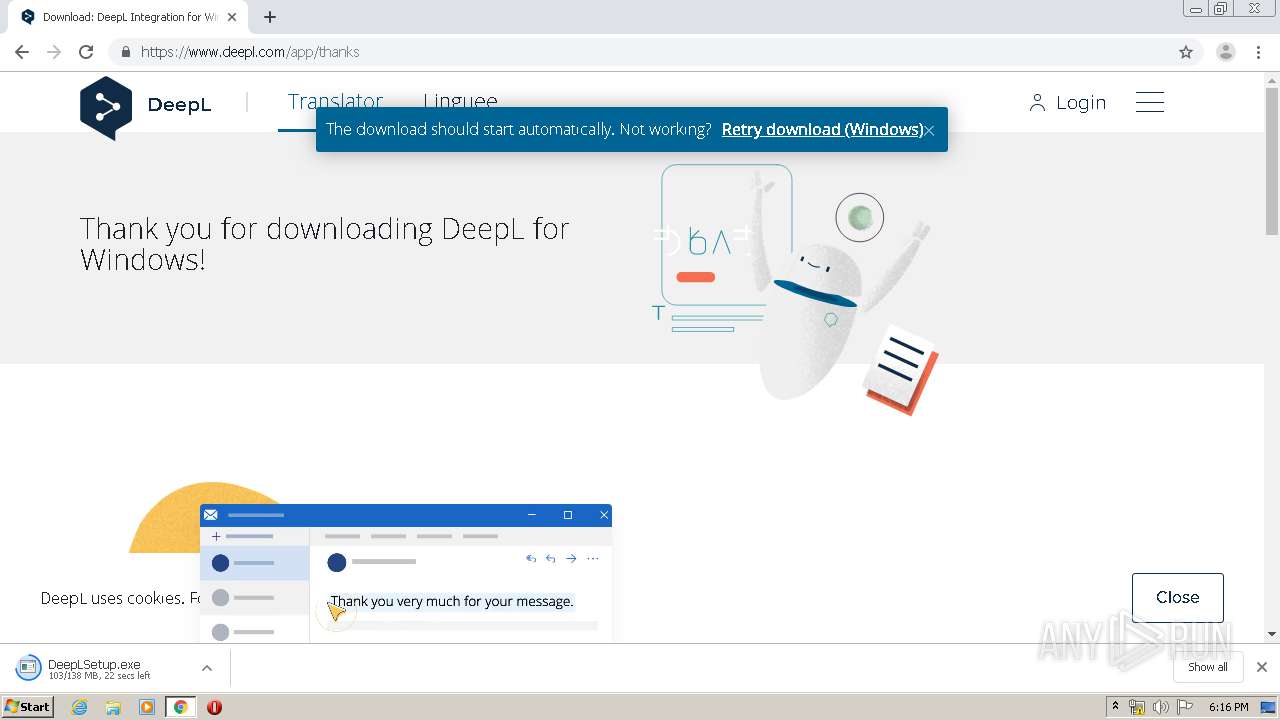
Task: Switch to Translator tab
Action: pos(335,101)
